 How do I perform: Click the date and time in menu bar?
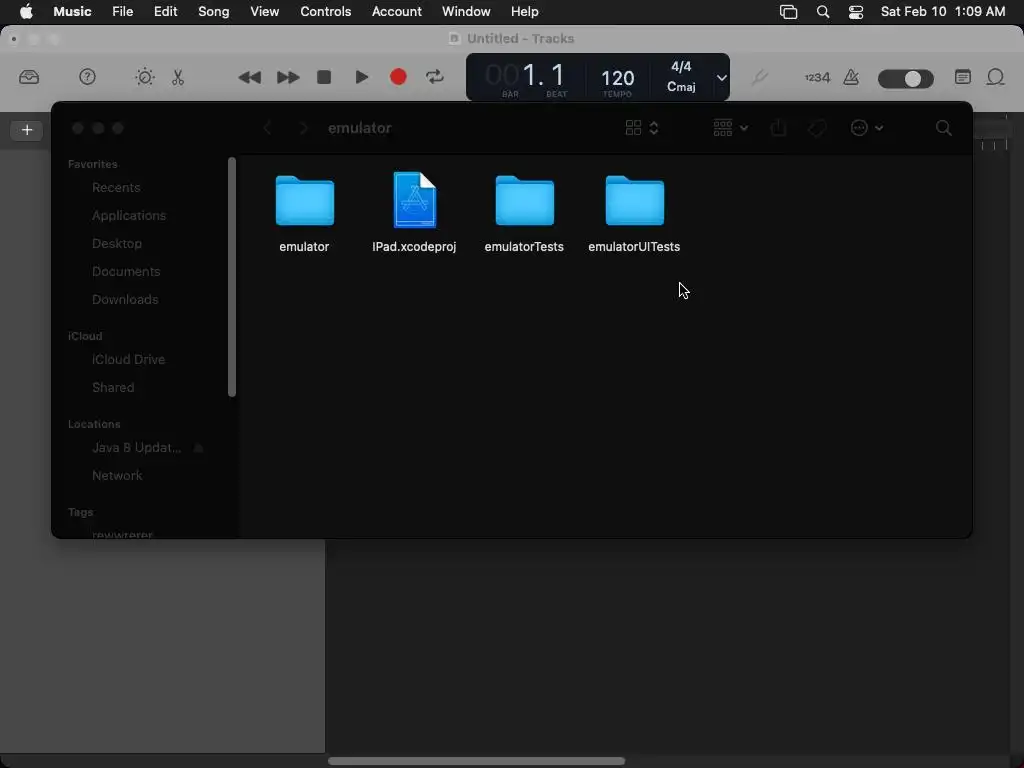[942, 12]
